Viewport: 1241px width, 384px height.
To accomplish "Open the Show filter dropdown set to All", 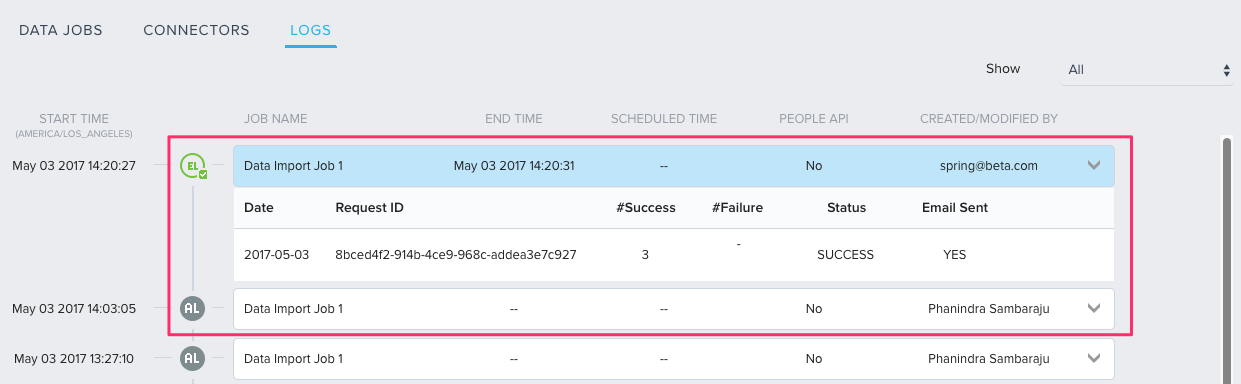I will pos(1147,70).
